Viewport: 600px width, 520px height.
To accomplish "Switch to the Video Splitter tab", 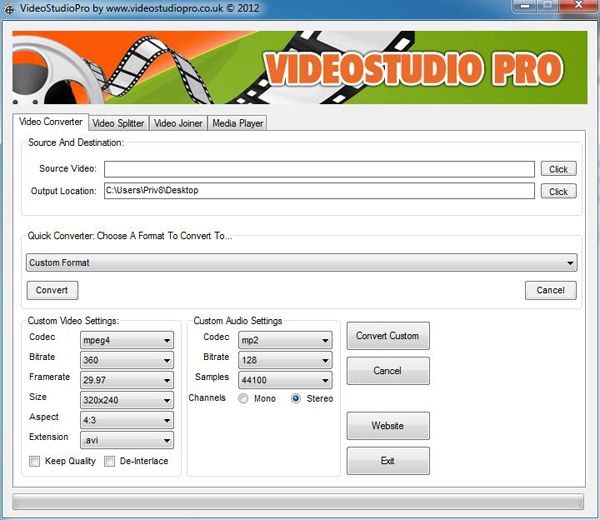I will (x=118, y=123).
